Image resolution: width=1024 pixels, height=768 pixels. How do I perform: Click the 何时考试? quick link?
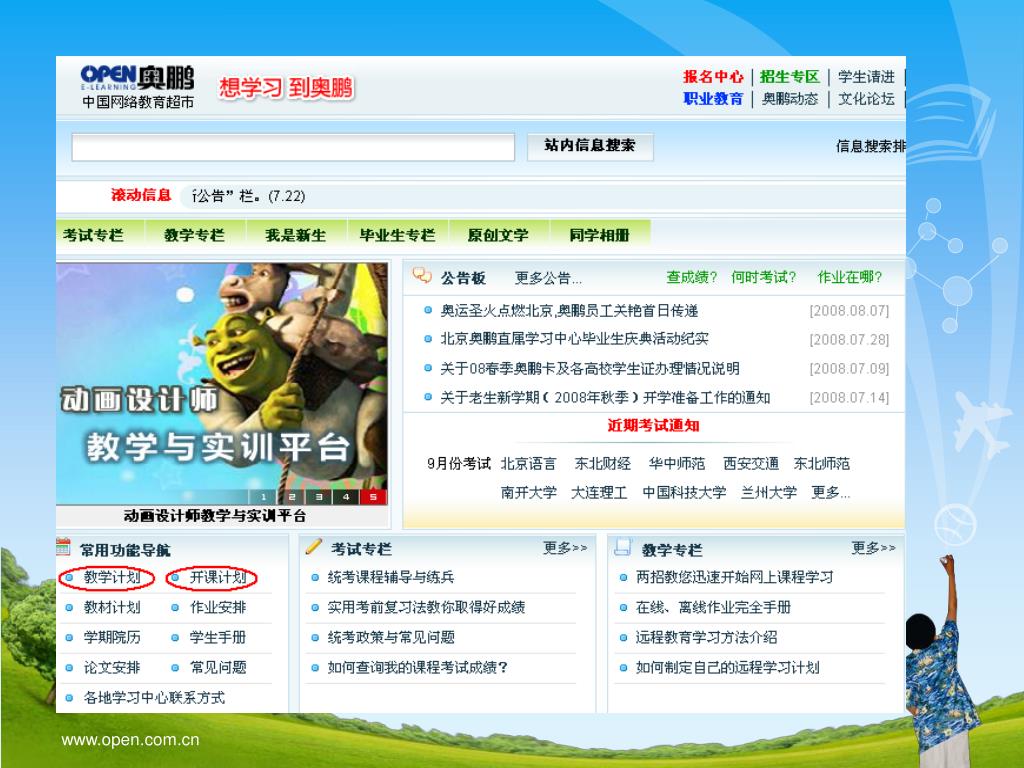(x=763, y=278)
